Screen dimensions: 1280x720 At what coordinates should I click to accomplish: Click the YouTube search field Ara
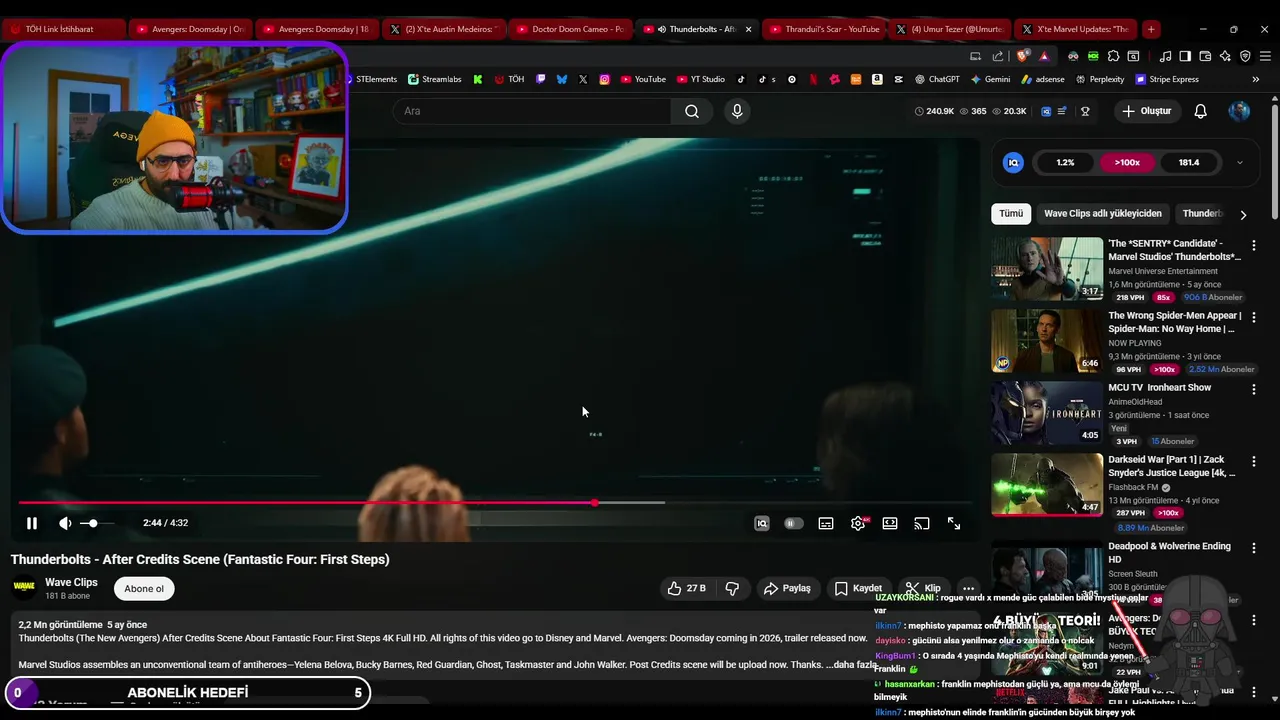pyautogui.click(x=531, y=111)
